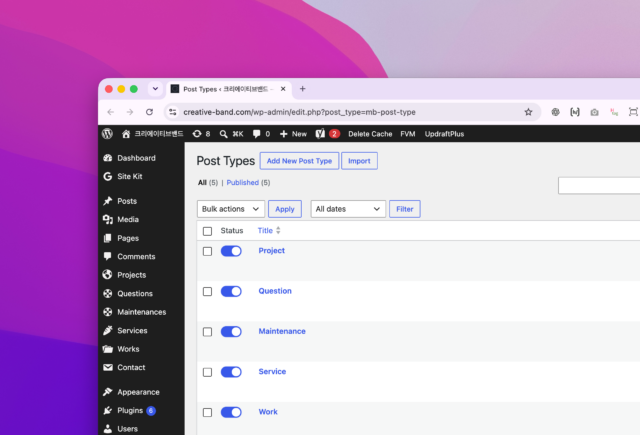Check the box for Maintenance row

(207, 332)
